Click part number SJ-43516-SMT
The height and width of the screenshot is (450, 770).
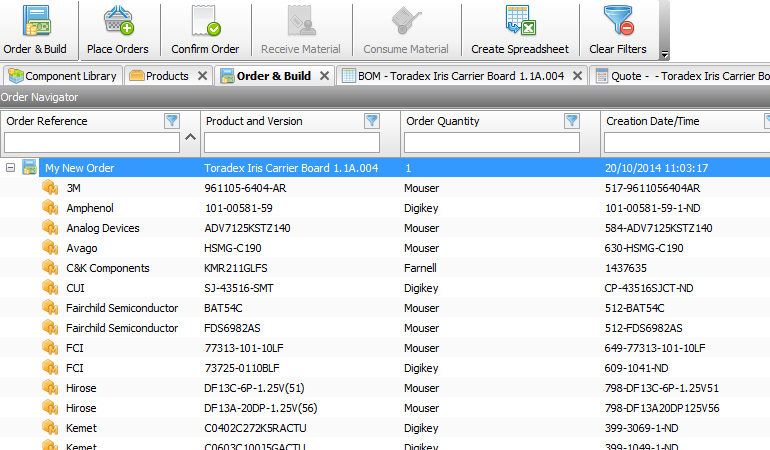click(x=239, y=288)
